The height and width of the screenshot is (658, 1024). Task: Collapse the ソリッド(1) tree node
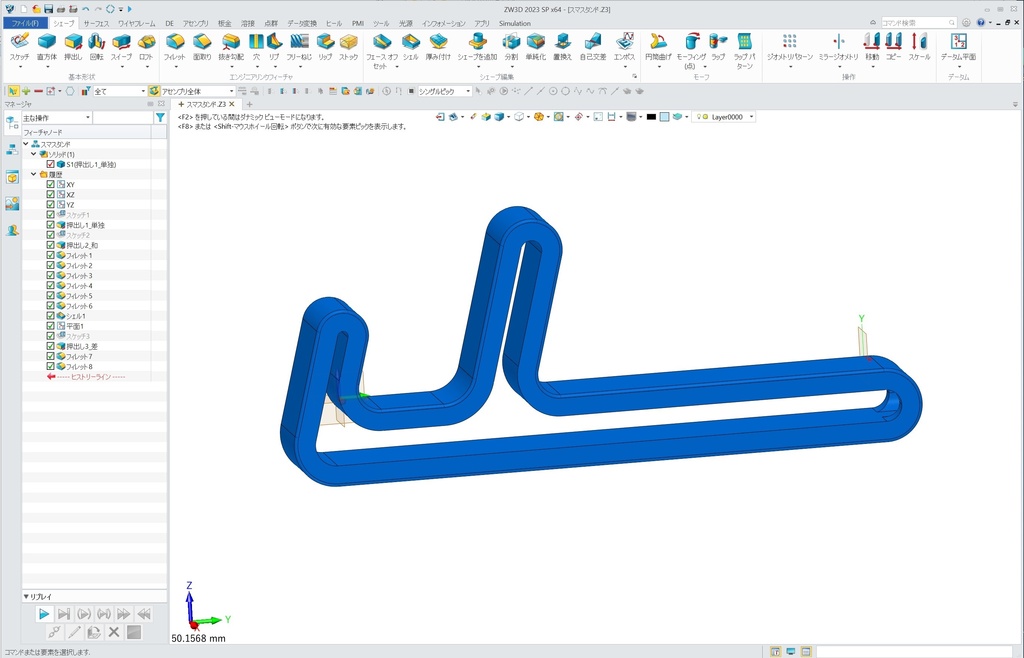tap(34, 154)
